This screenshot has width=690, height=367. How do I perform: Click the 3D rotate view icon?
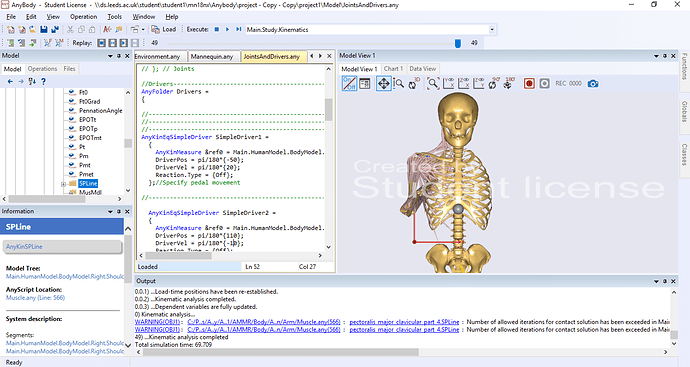(x=414, y=84)
